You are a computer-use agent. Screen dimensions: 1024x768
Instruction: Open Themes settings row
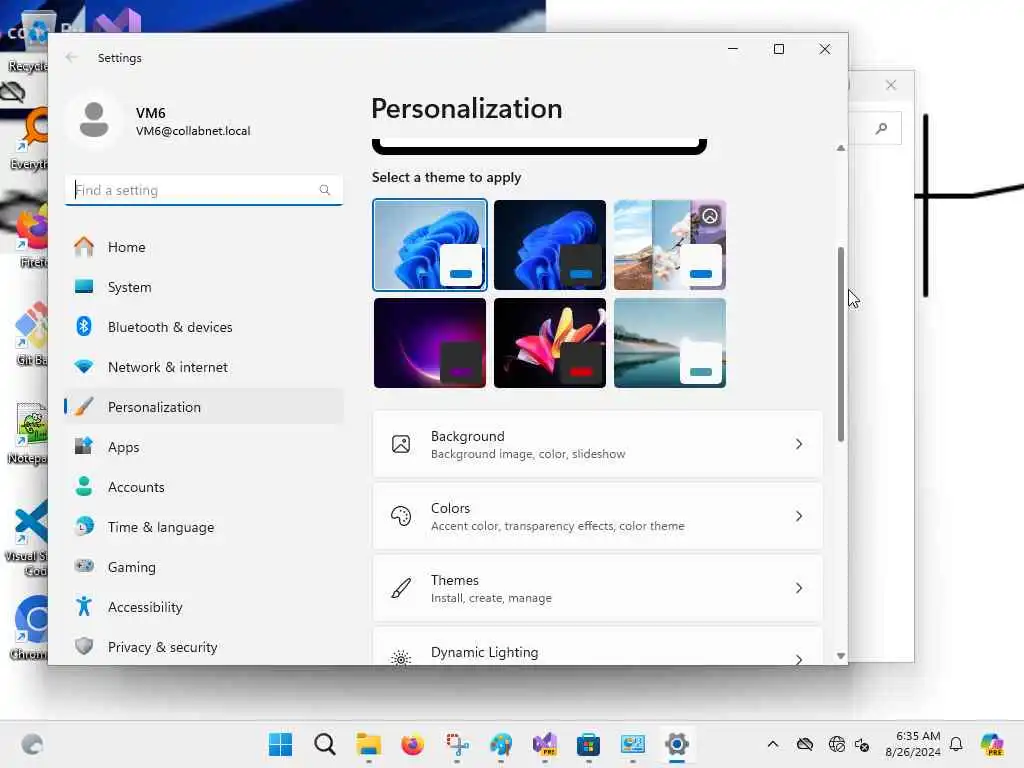click(598, 588)
